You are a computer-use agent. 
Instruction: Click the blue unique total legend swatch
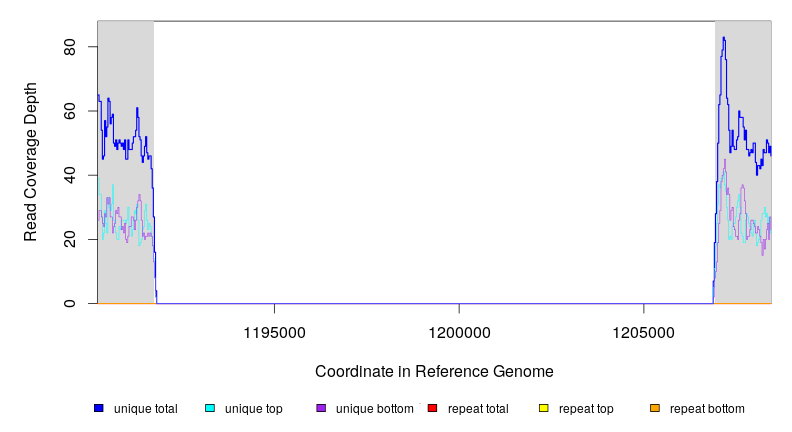[x=99, y=408]
